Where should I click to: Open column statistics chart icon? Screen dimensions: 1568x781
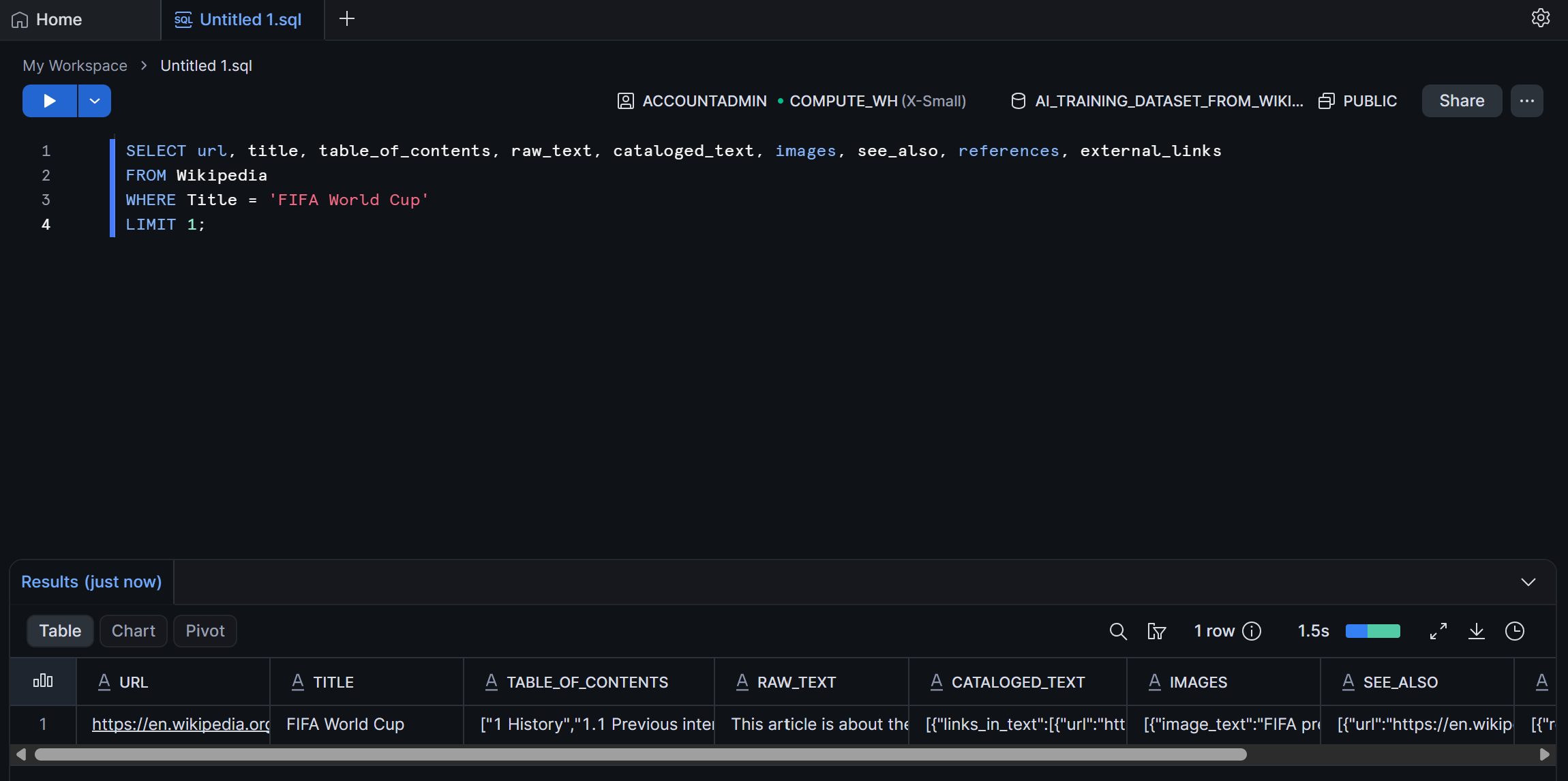tap(43, 681)
